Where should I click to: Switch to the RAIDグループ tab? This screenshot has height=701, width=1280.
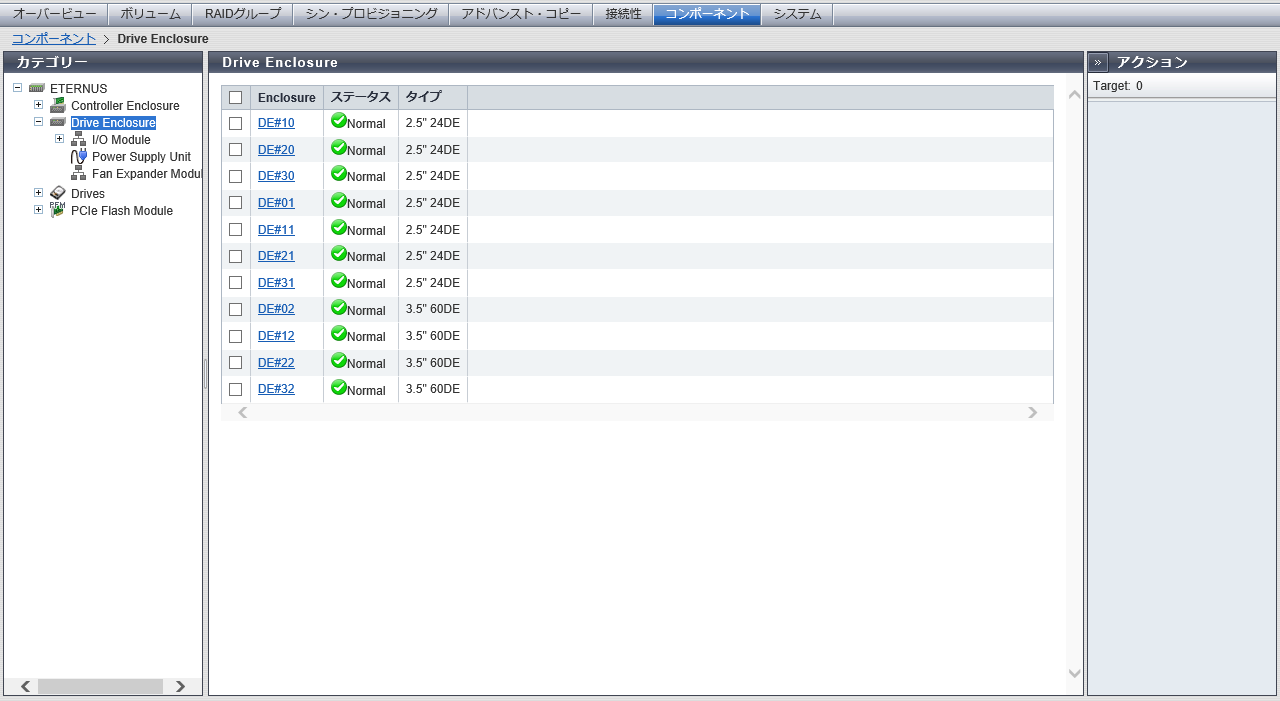coord(243,14)
